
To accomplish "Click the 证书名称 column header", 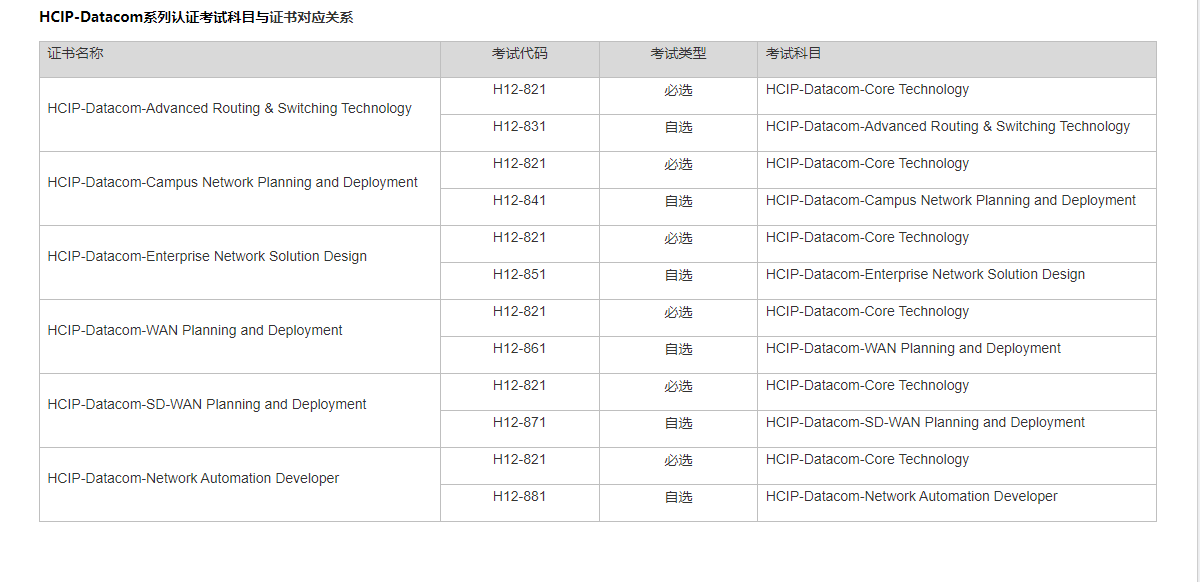I will tap(75, 54).
